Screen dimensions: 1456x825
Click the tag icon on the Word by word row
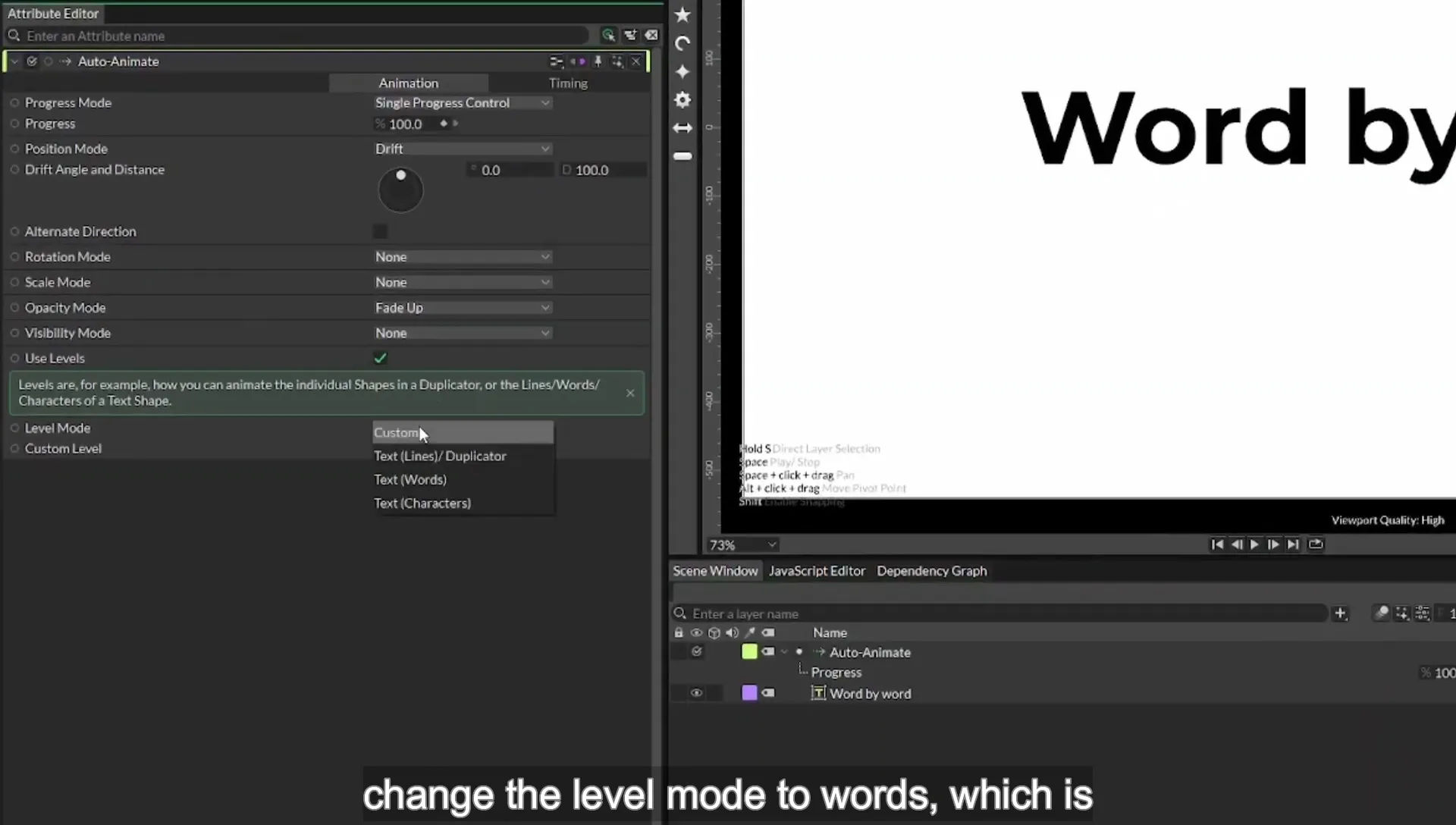click(x=768, y=693)
